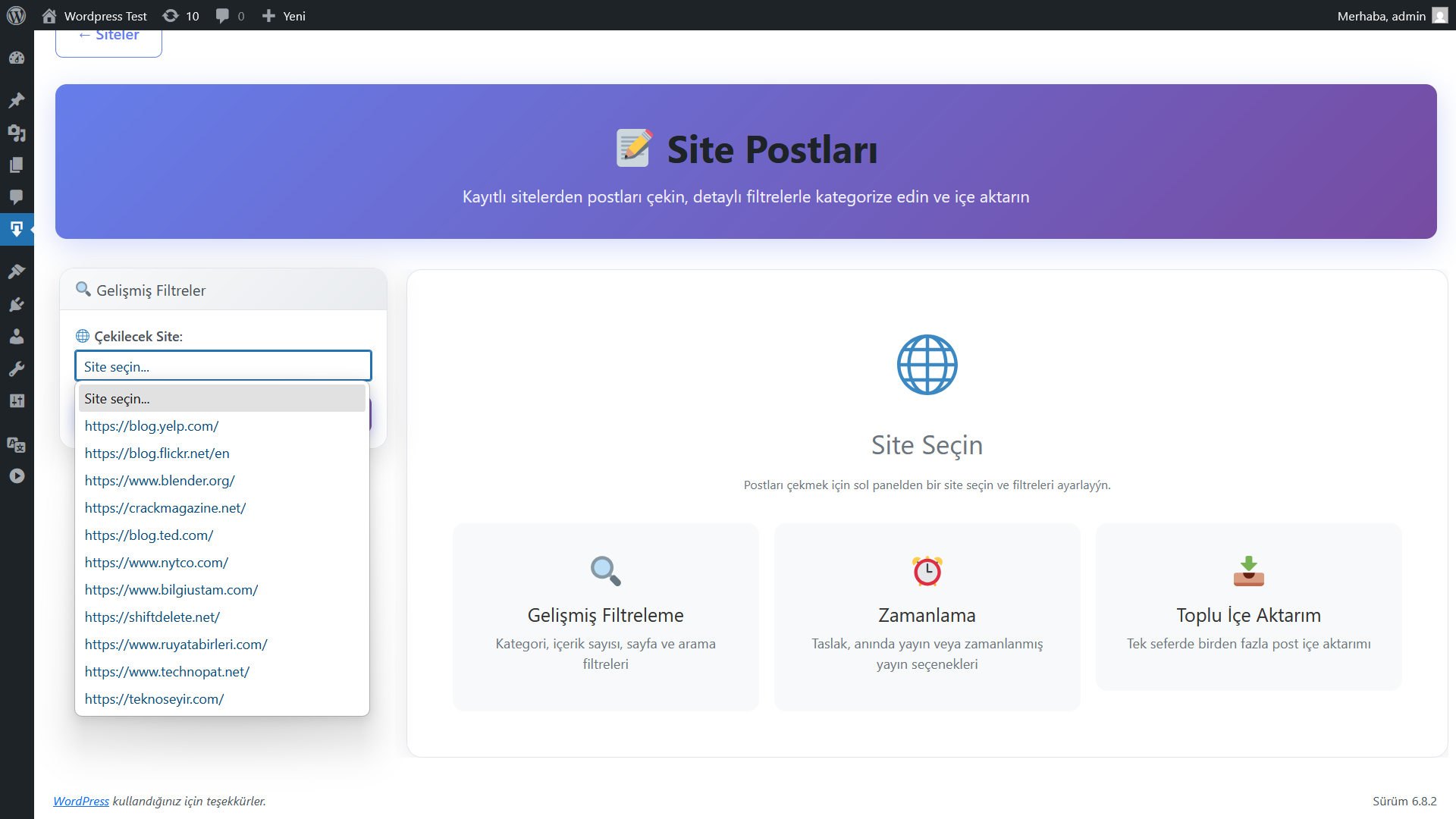Viewport: 1456px width, 819px height.
Task: Open the Plugins sidebar icon
Action: [17, 304]
